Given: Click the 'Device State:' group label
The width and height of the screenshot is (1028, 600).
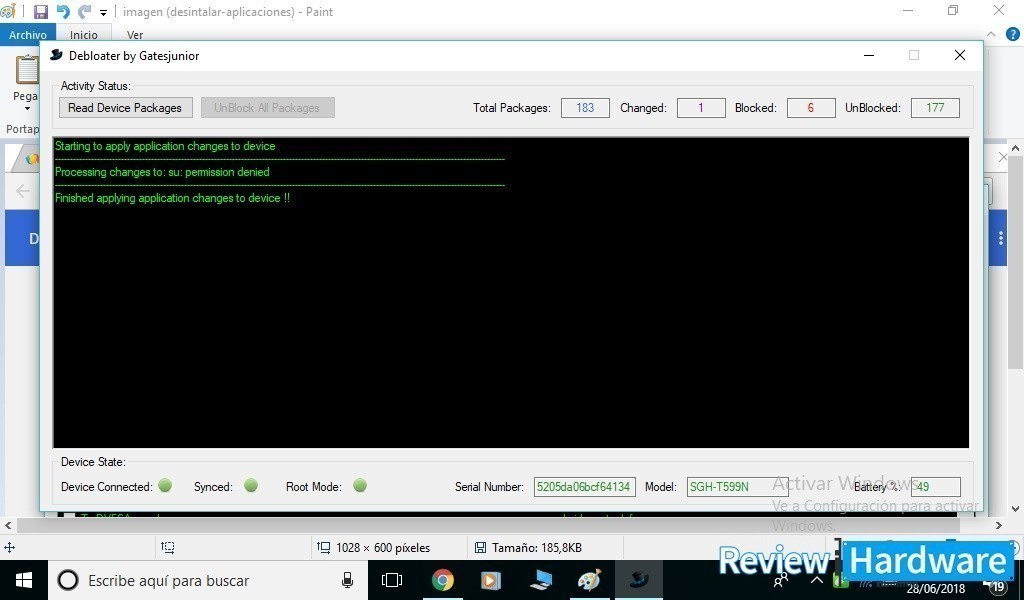Looking at the screenshot, I should [93, 462].
